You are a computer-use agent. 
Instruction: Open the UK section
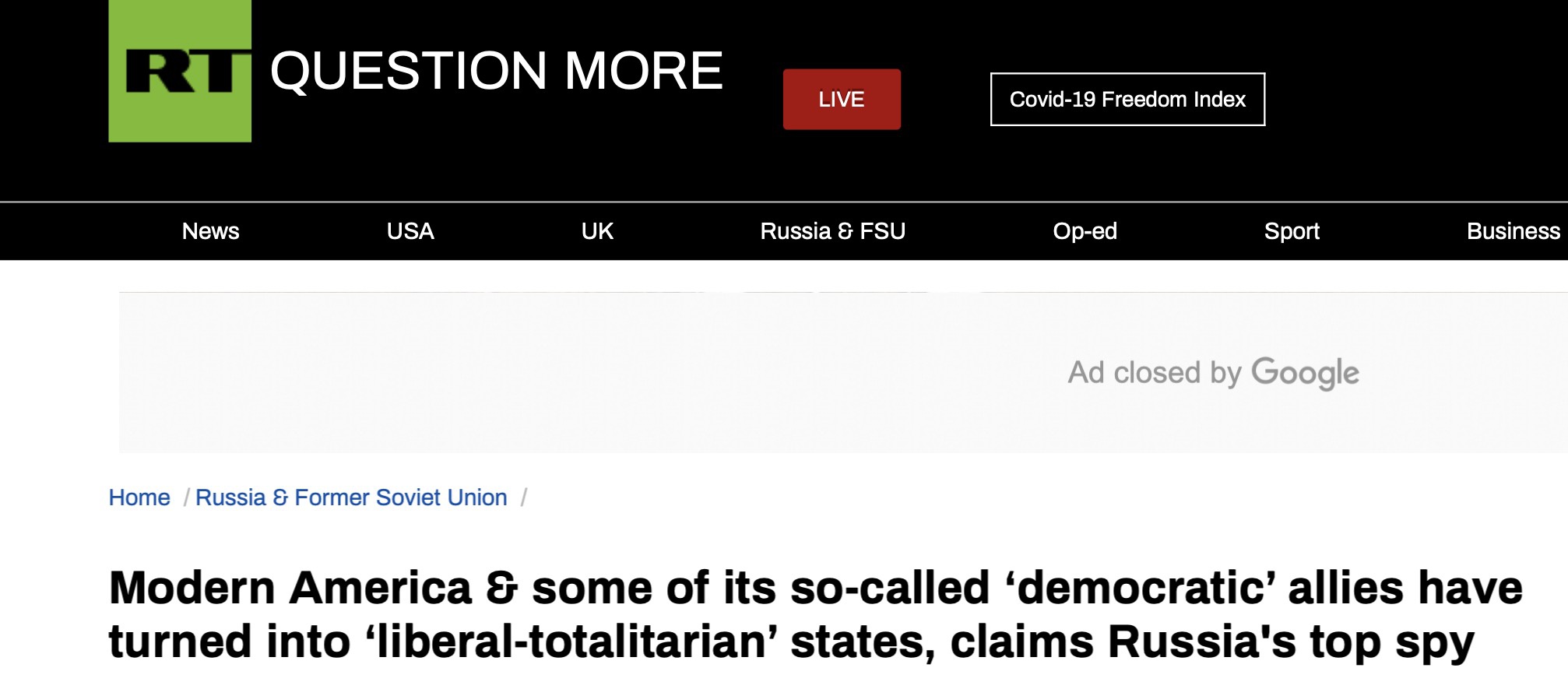tap(597, 231)
